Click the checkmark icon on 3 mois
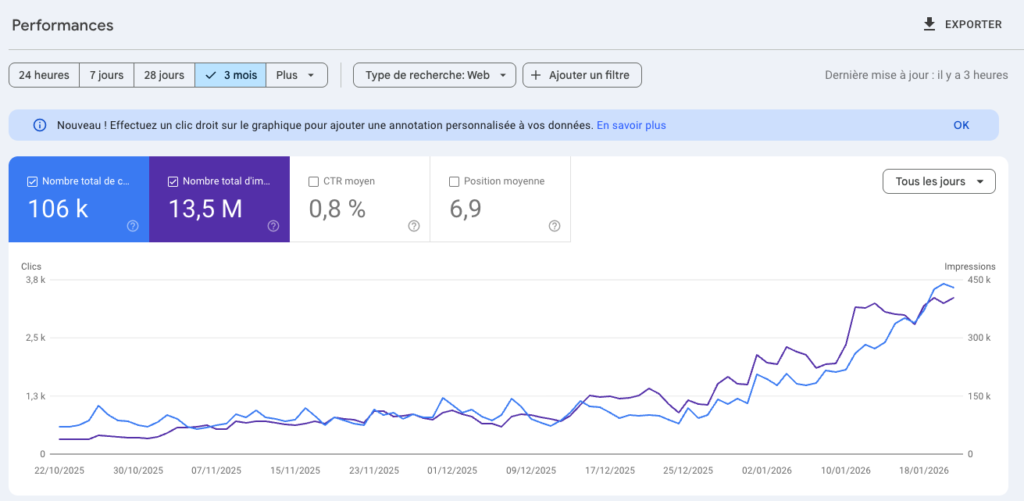This screenshot has width=1024, height=501. [210, 75]
